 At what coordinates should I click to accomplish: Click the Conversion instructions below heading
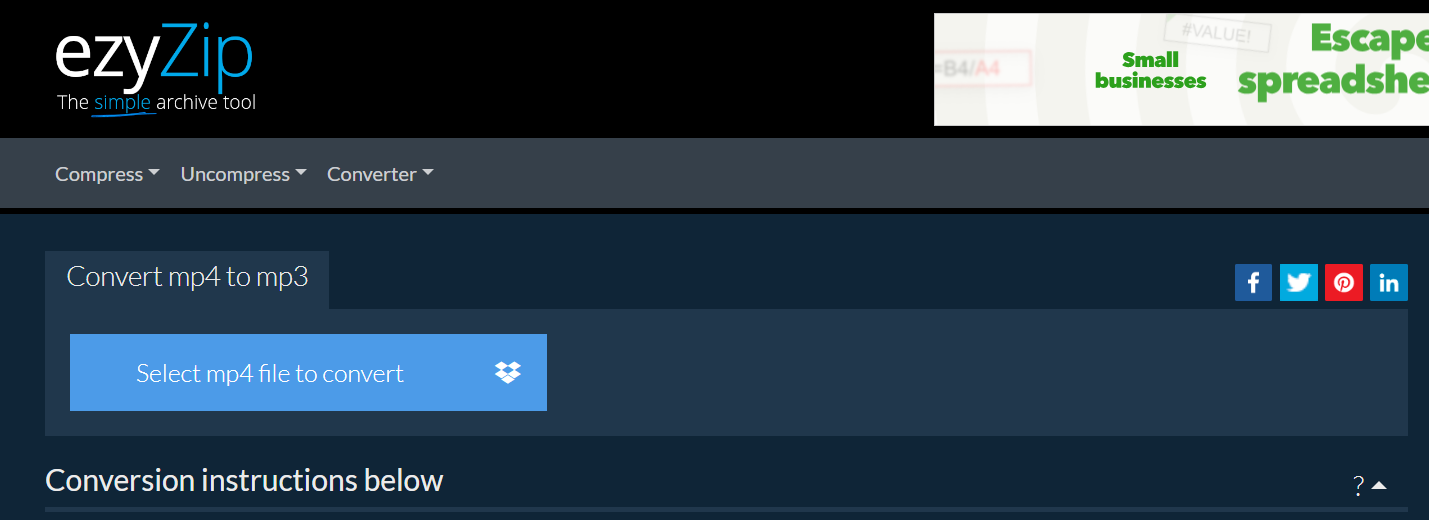coord(244,480)
